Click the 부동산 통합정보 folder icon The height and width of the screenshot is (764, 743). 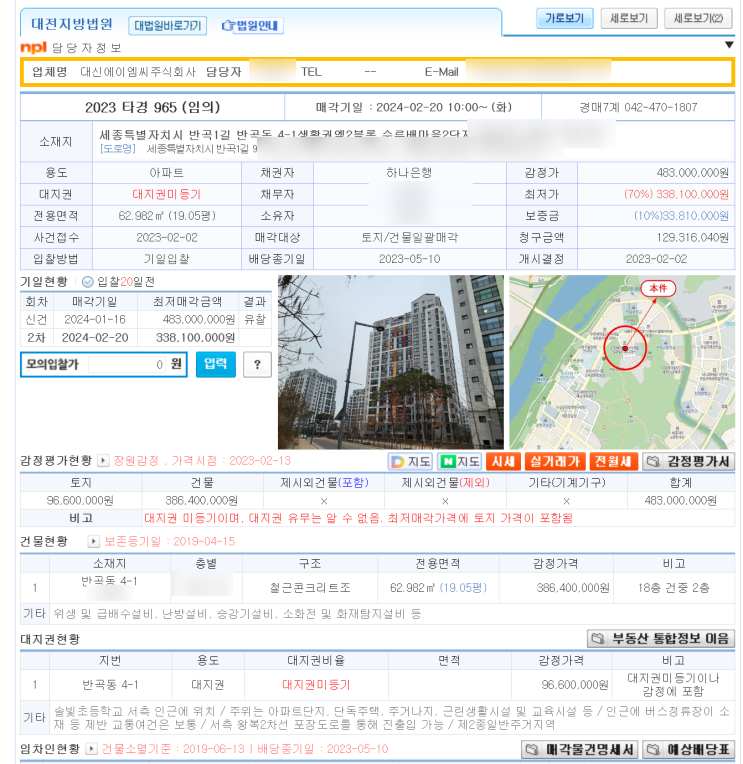(x=598, y=638)
